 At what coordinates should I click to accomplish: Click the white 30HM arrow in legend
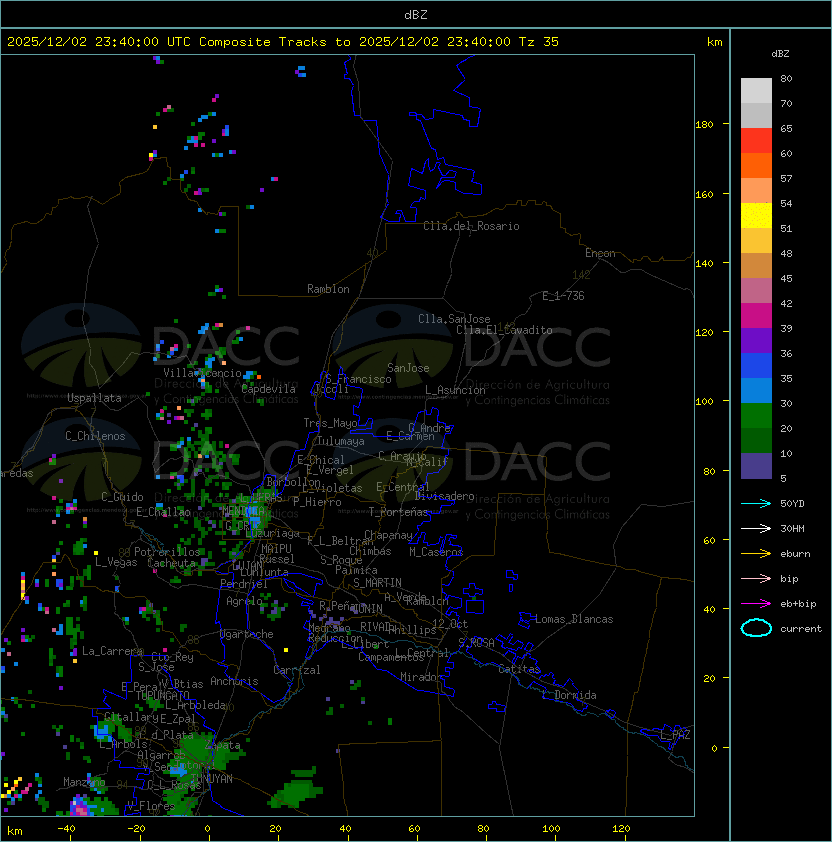coord(756,528)
